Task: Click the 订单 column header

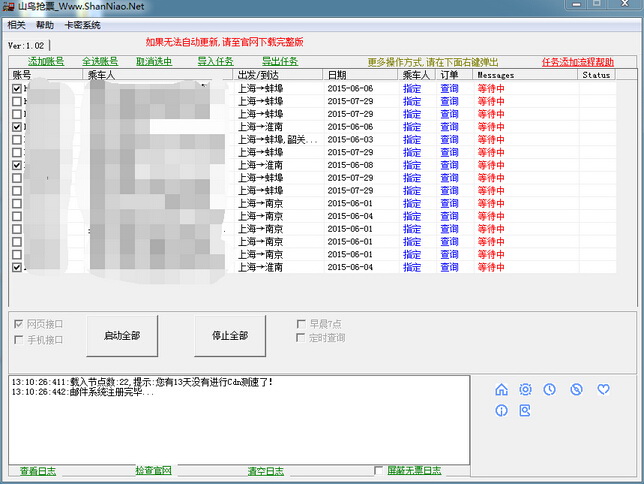Action: click(453, 75)
